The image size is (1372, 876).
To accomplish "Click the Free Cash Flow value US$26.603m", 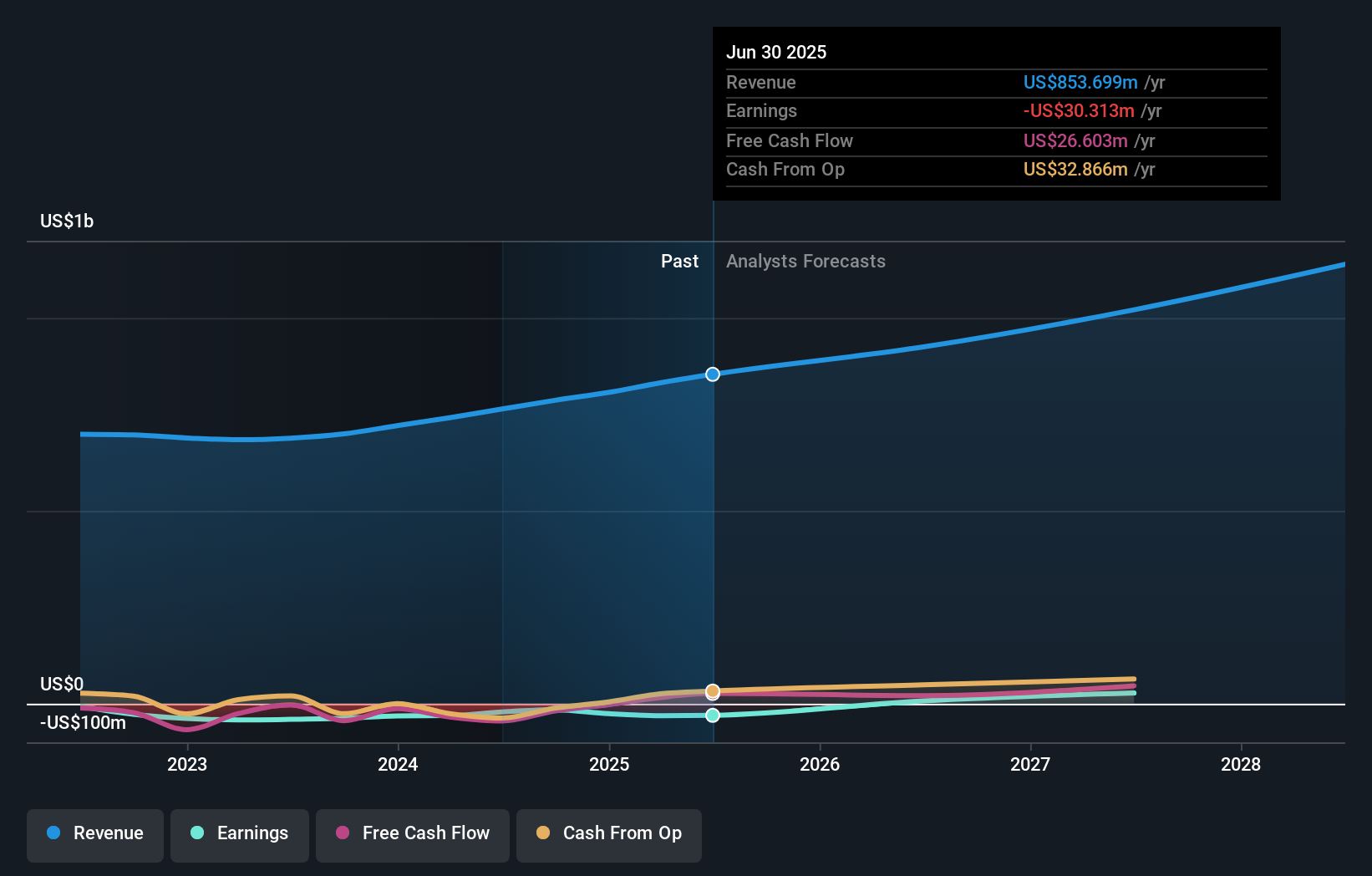I will pos(1075,141).
